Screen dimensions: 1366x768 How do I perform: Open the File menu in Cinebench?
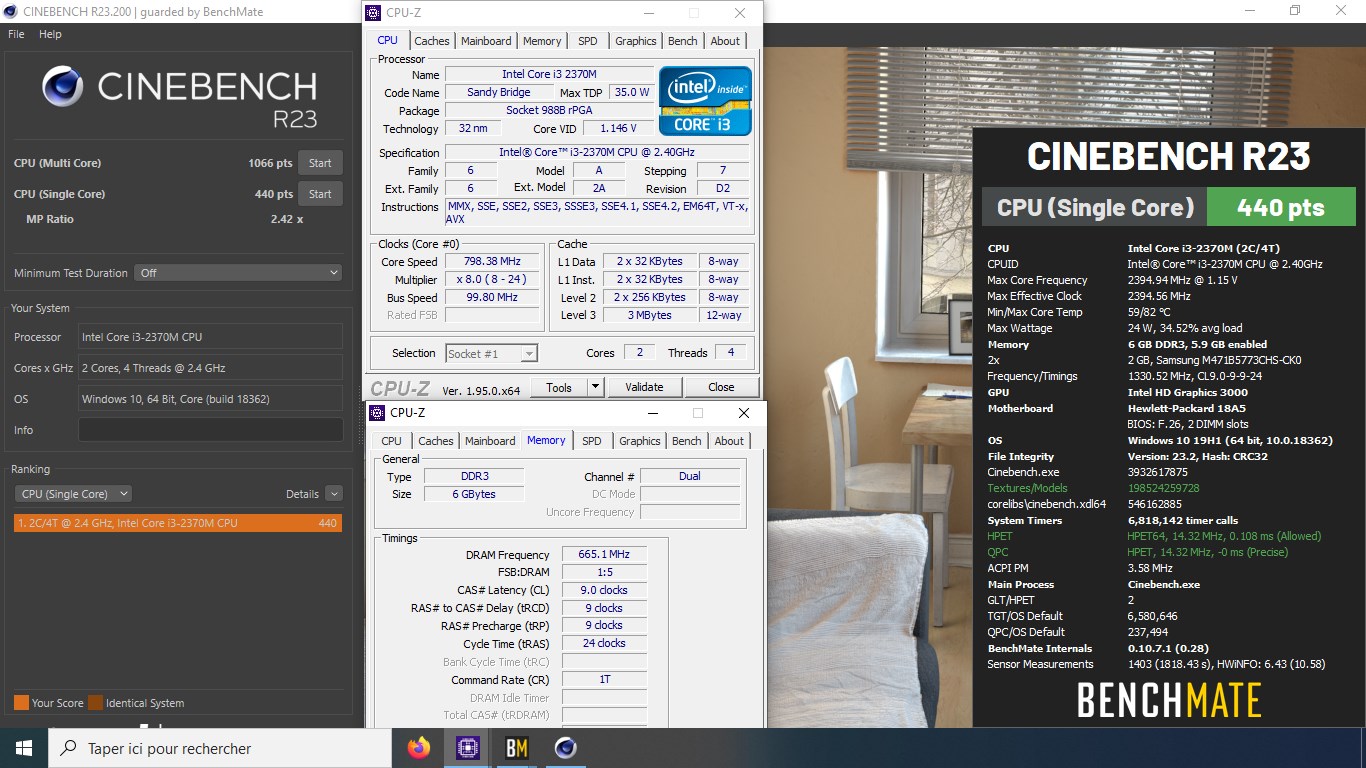16,34
